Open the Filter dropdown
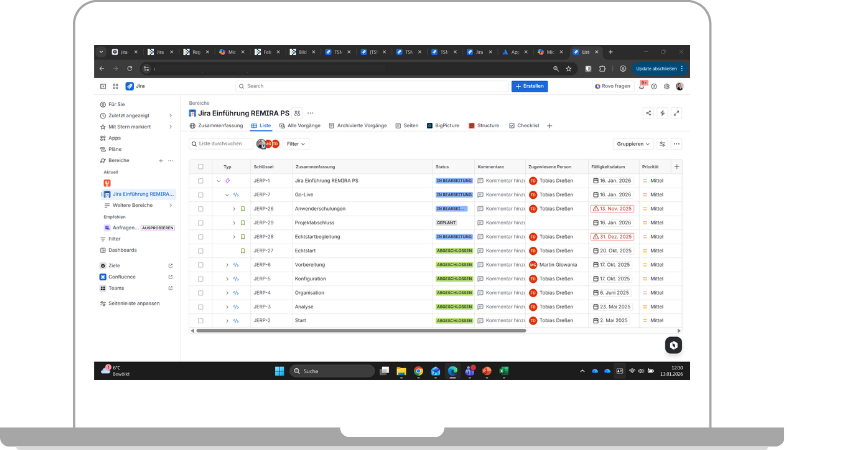This screenshot has height=450, width=850. click(297, 144)
